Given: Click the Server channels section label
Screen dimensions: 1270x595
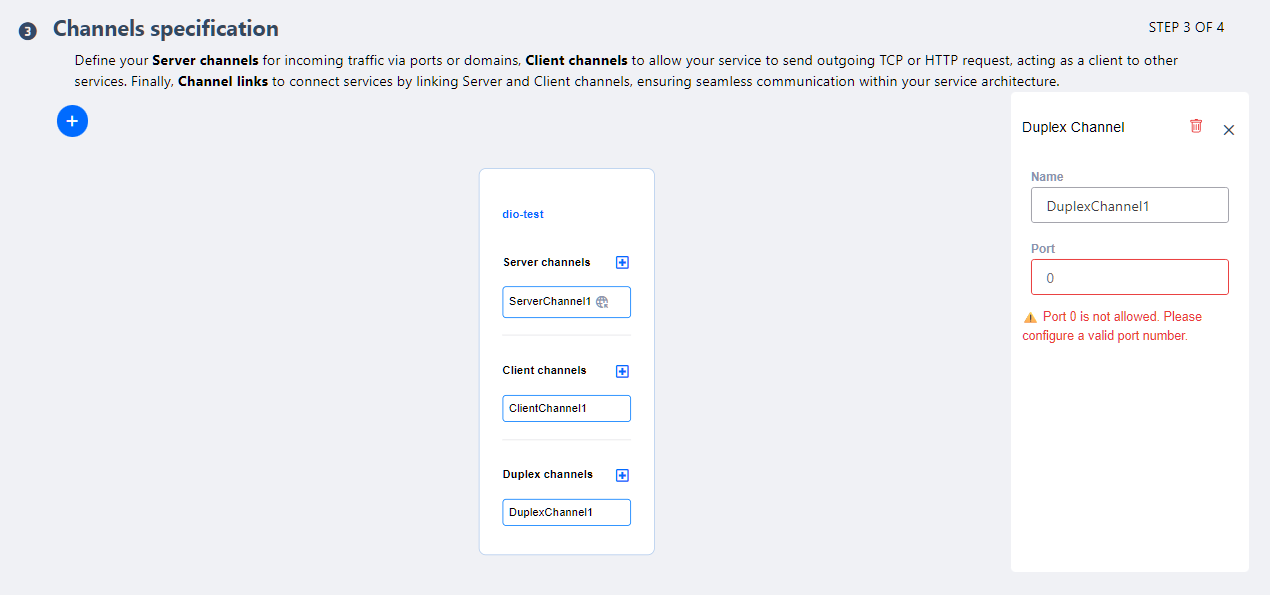Looking at the screenshot, I should (x=546, y=262).
